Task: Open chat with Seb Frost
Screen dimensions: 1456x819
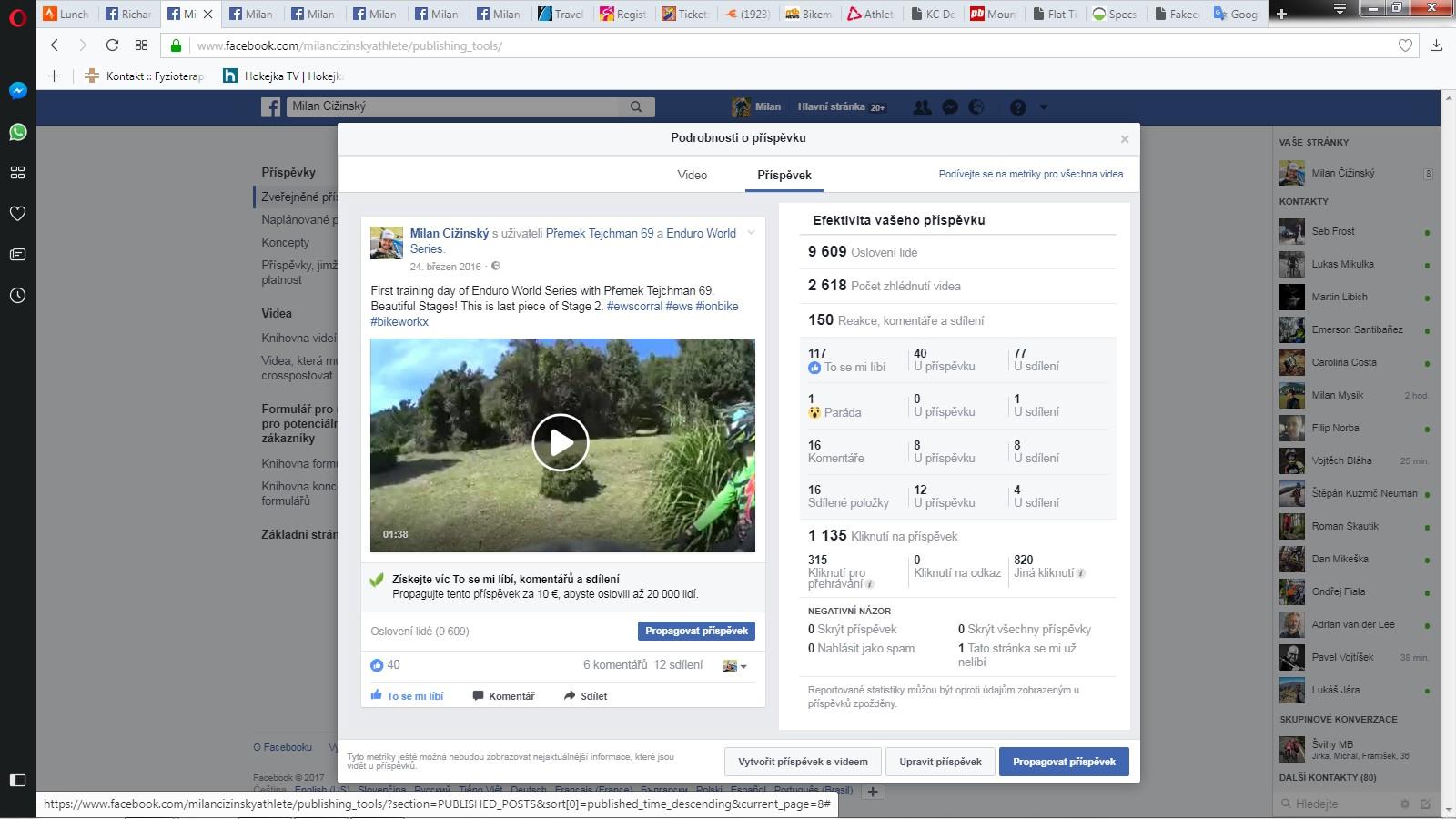Action: pyautogui.click(x=1354, y=232)
